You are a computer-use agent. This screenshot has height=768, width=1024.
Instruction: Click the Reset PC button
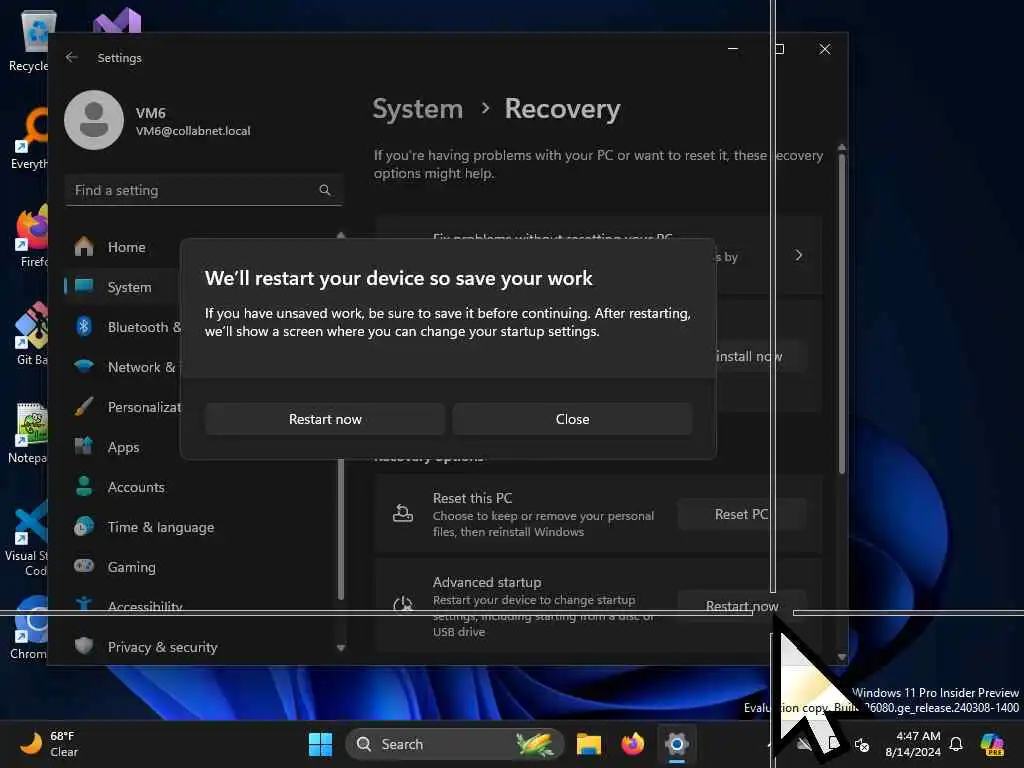point(742,515)
